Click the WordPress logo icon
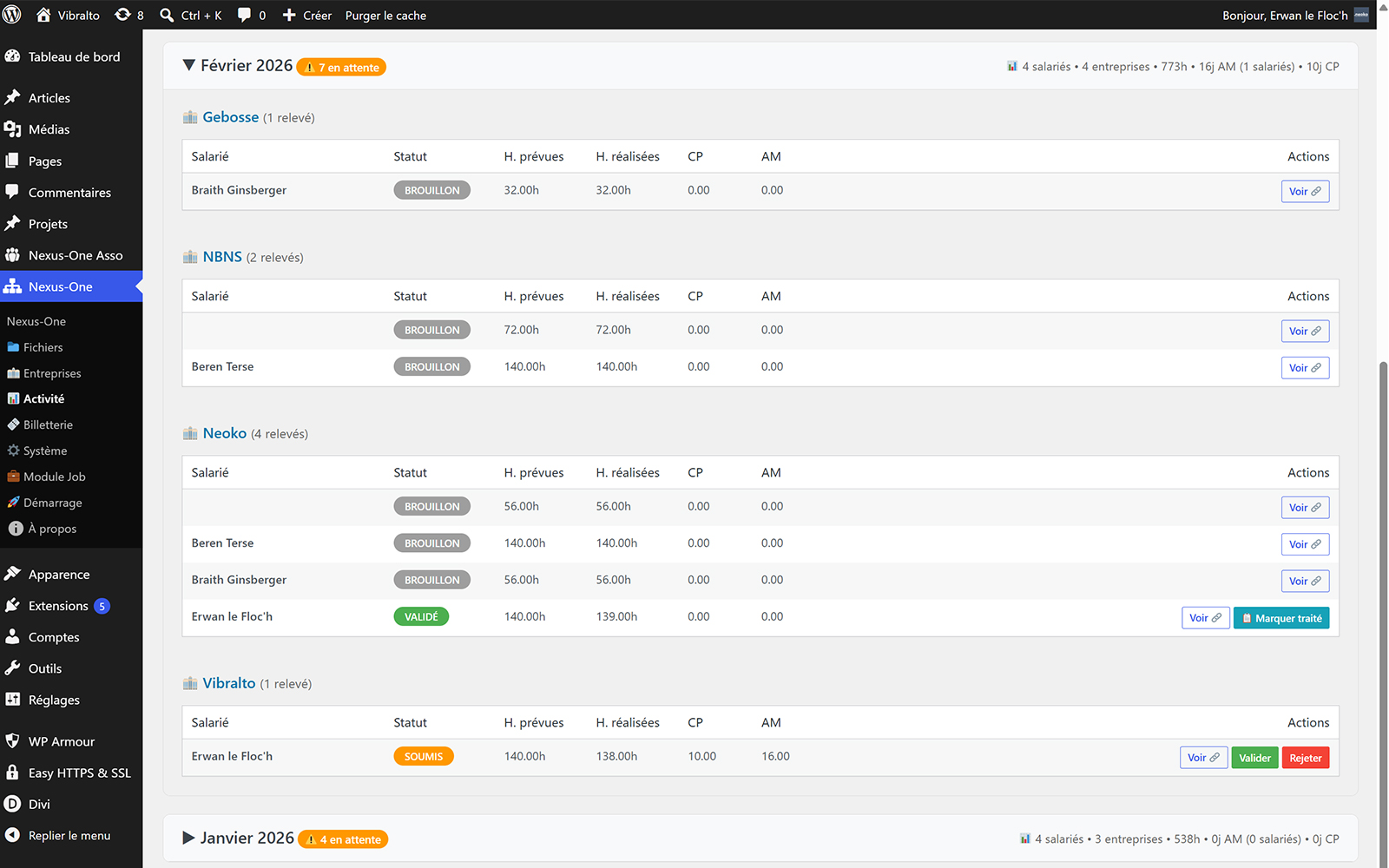This screenshot has width=1389, height=868. (12, 15)
